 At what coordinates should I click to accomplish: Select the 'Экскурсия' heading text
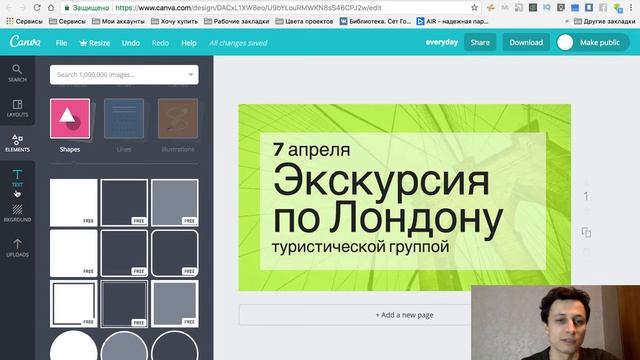click(x=381, y=181)
